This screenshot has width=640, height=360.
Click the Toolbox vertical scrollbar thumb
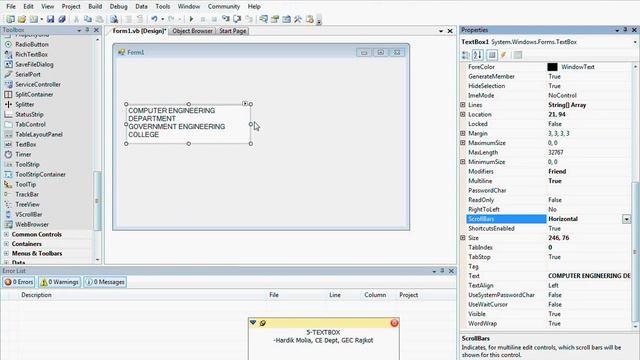click(97, 200)
